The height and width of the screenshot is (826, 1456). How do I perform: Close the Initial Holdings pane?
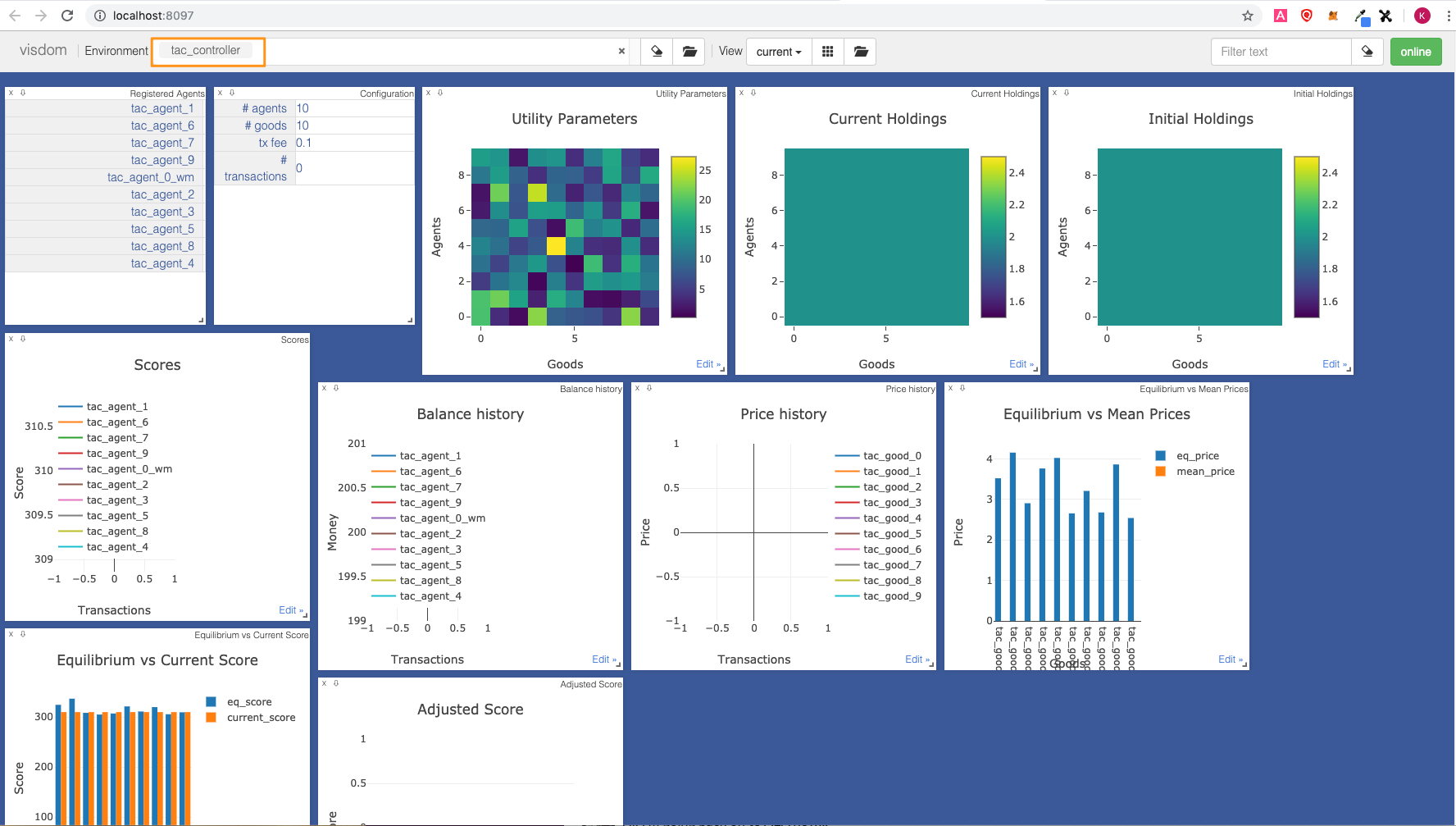(x=1054, y=93)
